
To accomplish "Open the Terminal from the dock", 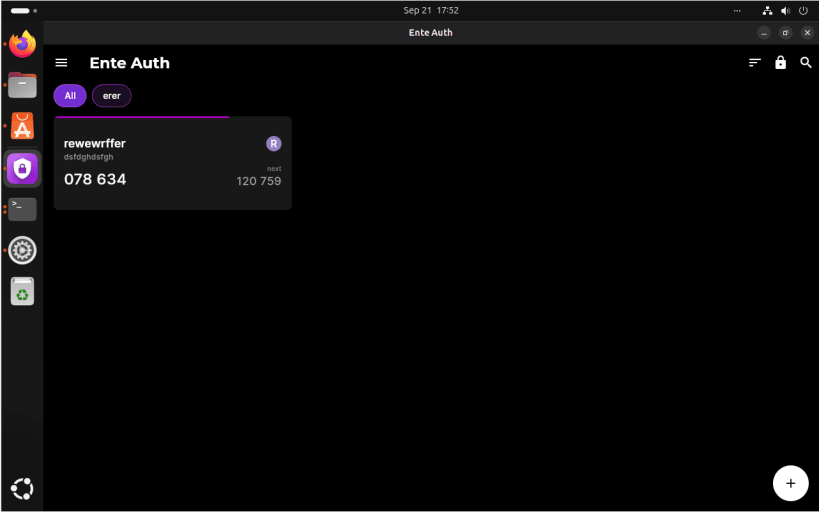I will 22,209.
